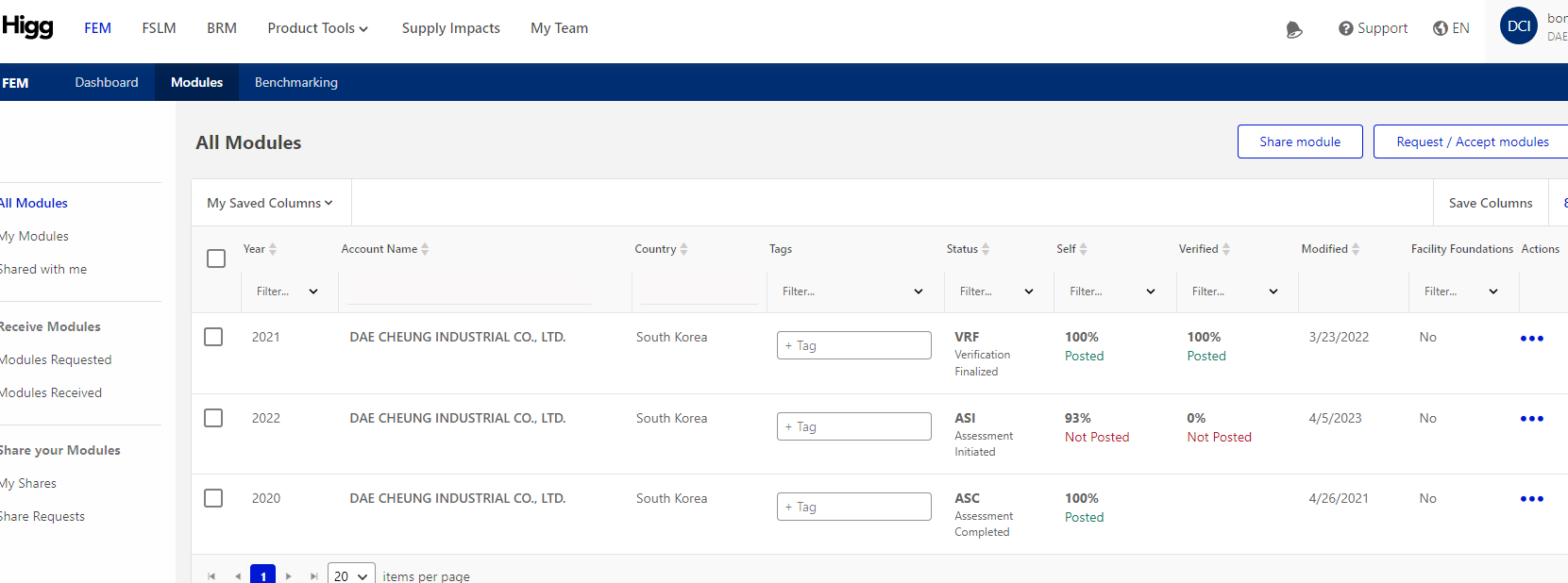Go to page 1 button
This screenshot has height=583, width=1568.
pyautogui.click(x=262, y=575)
